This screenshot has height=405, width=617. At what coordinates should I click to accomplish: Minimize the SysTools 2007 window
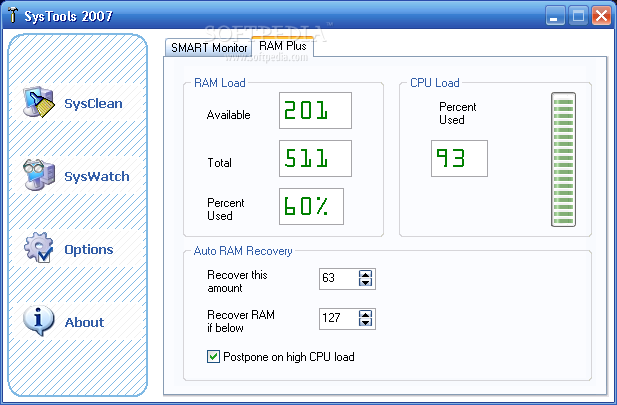(555, 16)
